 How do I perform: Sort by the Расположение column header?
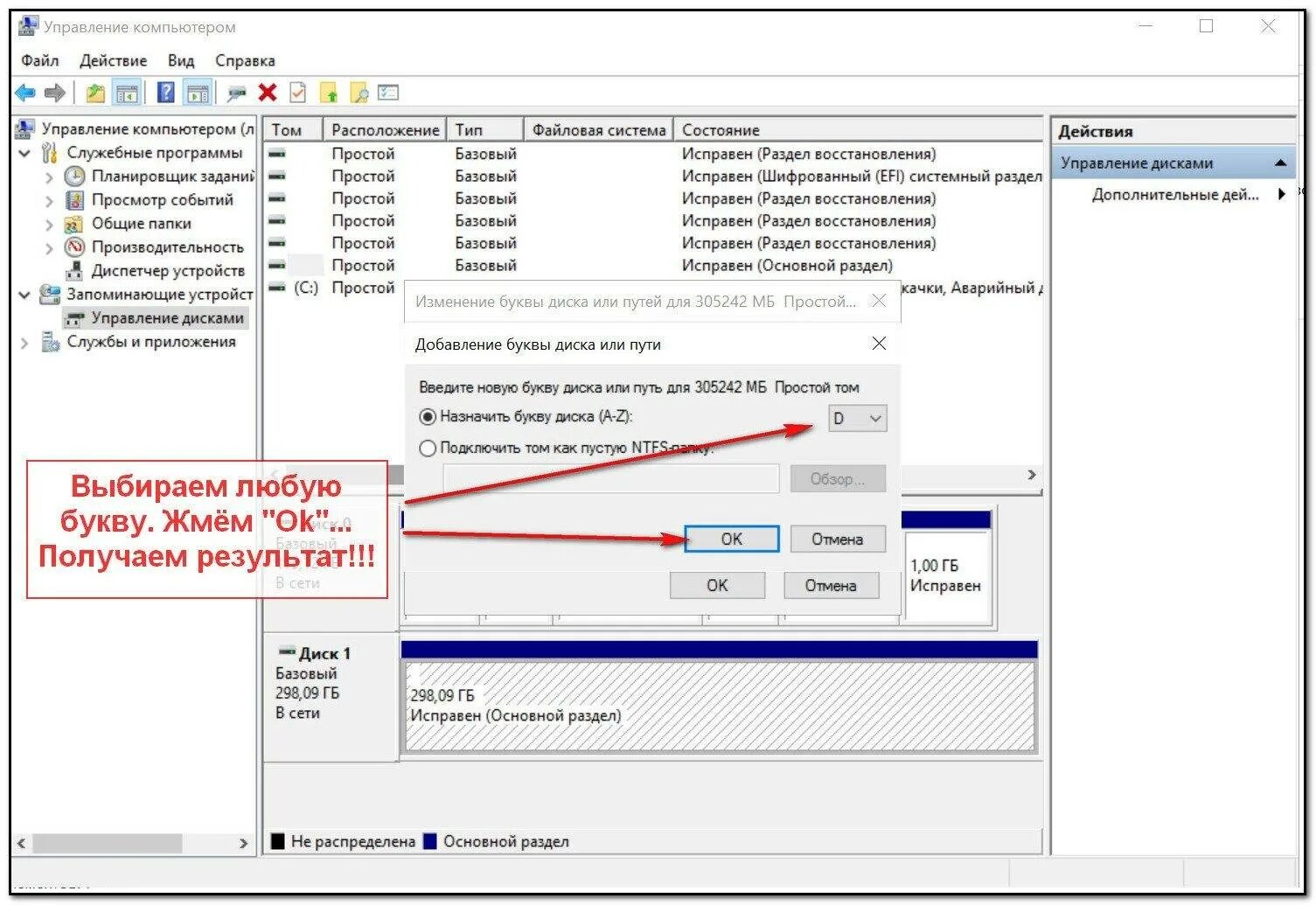pyautogui.click(x=385, y=130)
